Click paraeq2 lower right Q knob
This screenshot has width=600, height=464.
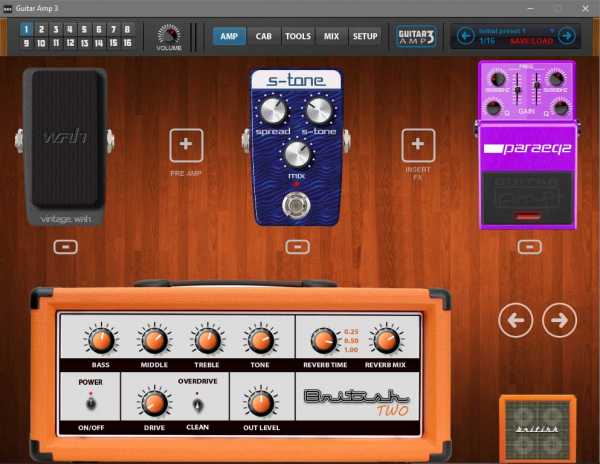(x=561, y=108)
